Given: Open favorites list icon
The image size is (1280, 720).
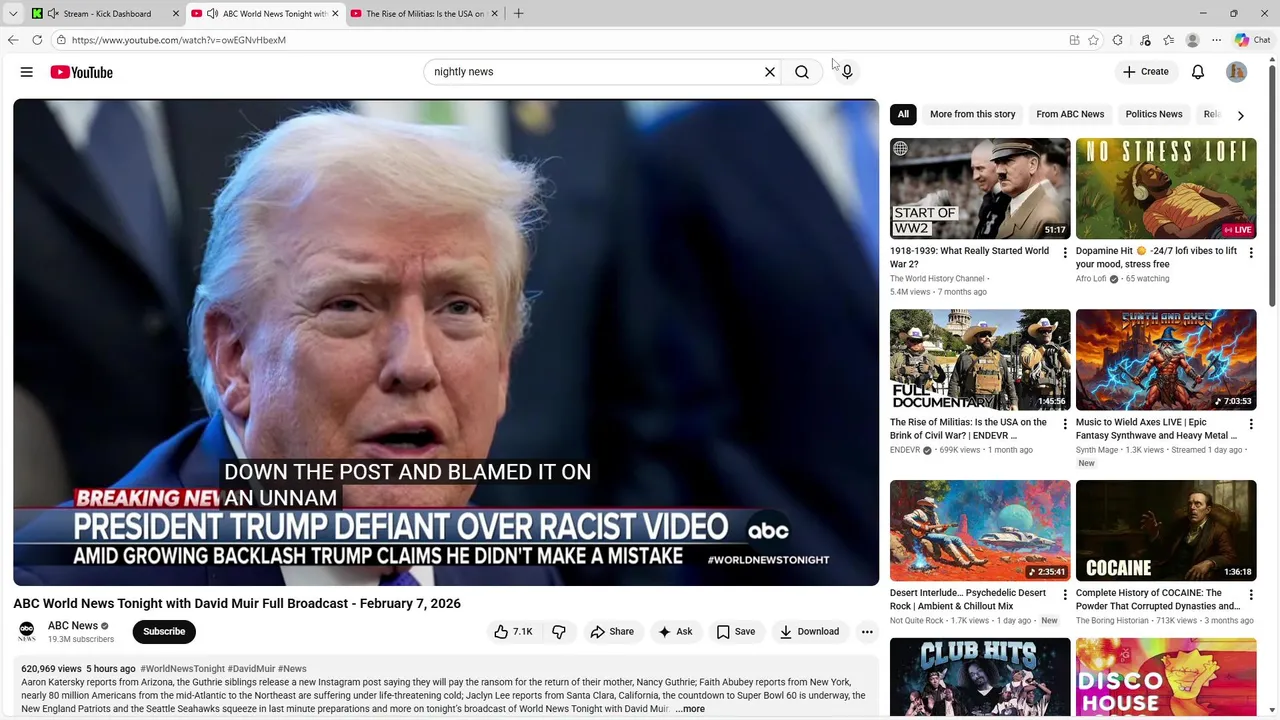Looking at the screenshot, I should click(1168, 40).
